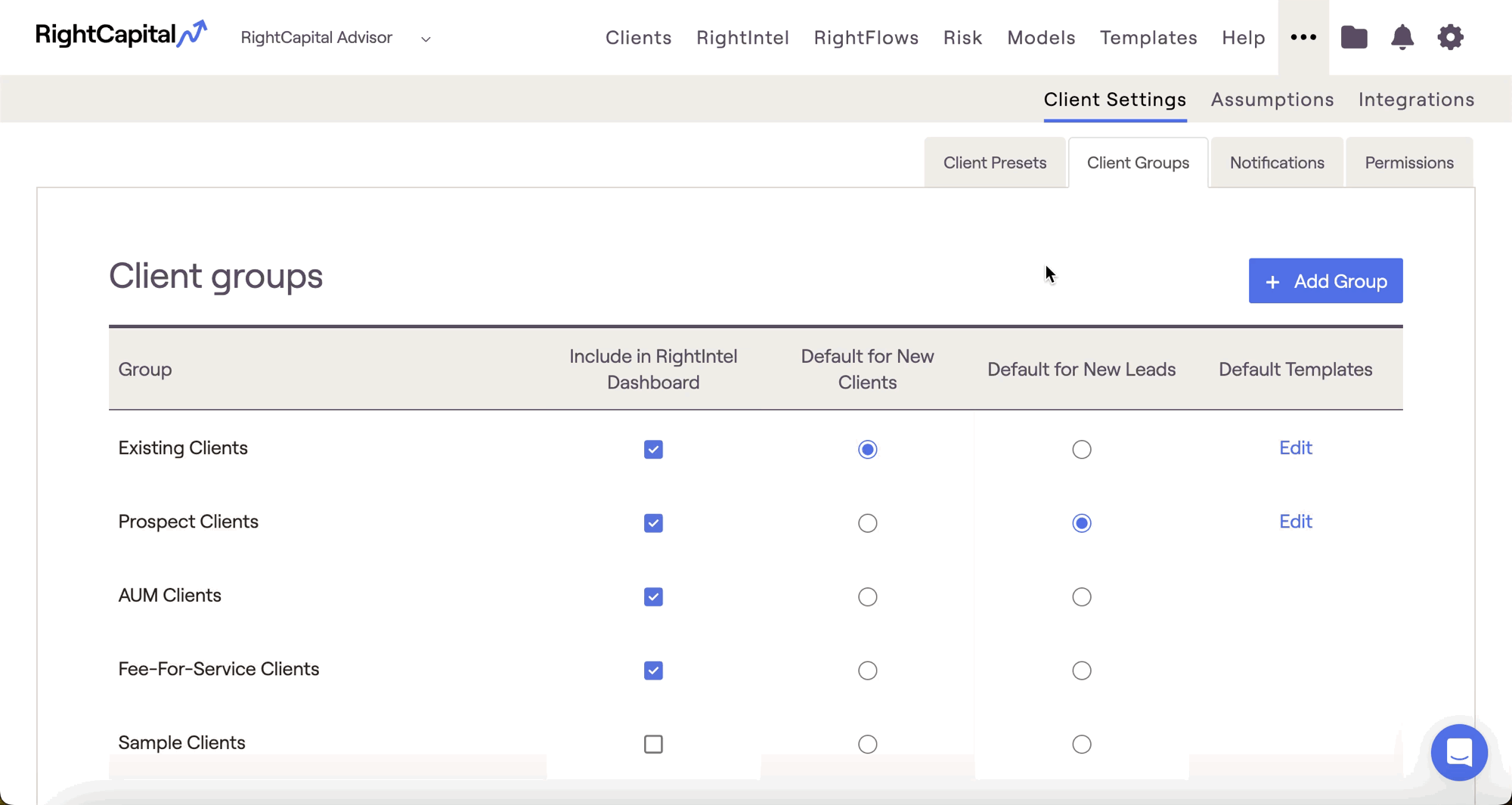Open the Assumptions section
The image size is (1512, 805).
tap(1272, 100)
